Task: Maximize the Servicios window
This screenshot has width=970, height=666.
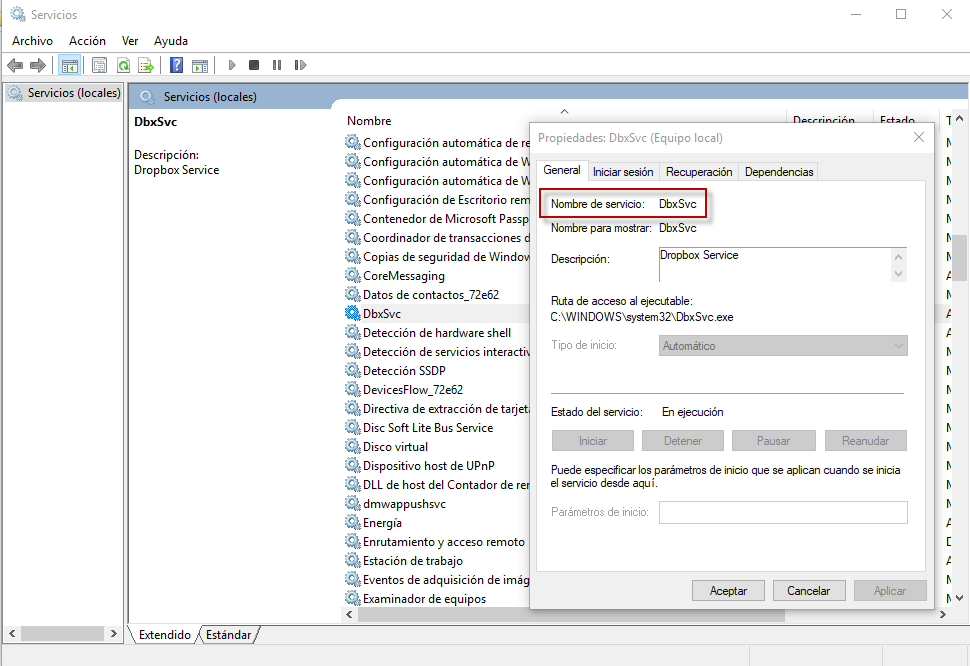Action: [x=901, y=14]
